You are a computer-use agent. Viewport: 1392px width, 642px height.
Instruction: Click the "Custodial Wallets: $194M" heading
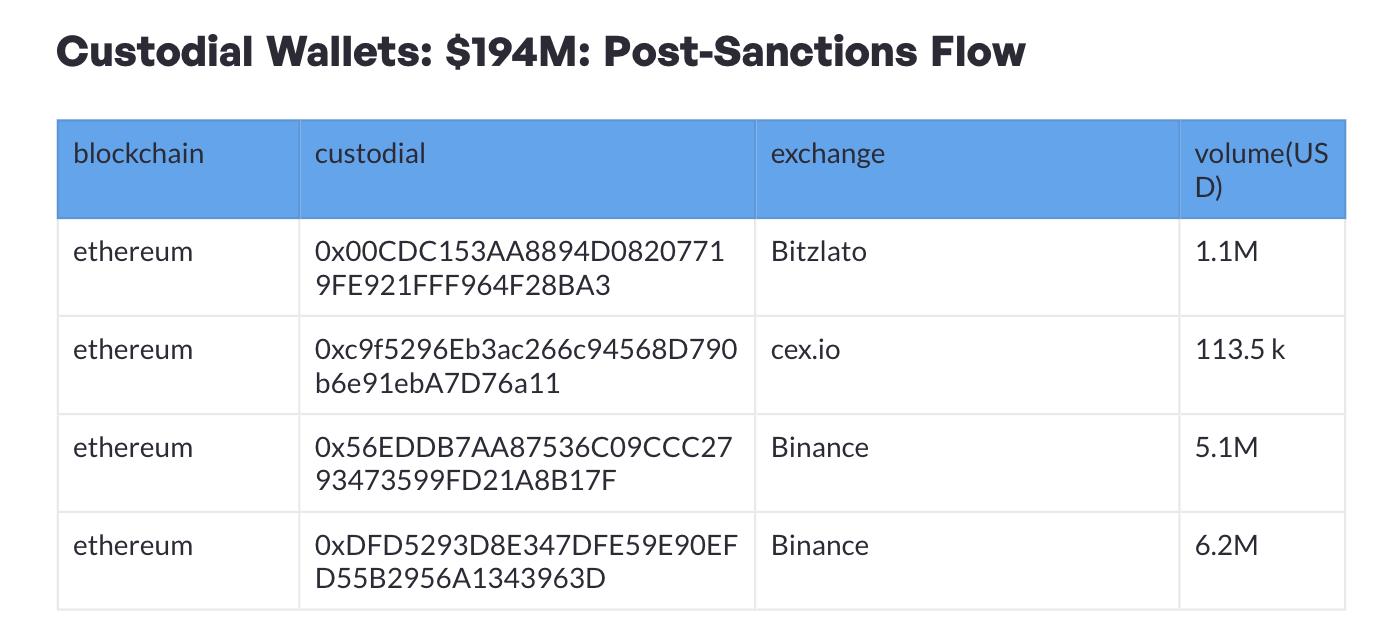[x=540, y=51]
